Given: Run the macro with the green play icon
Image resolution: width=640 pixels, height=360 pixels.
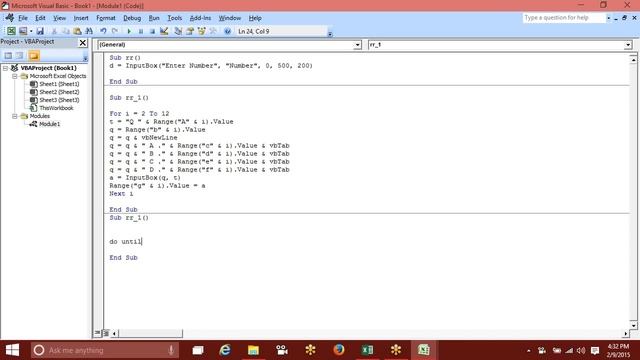Looking at the screenshot, I should pyautogui.click(x=129, y=31).
